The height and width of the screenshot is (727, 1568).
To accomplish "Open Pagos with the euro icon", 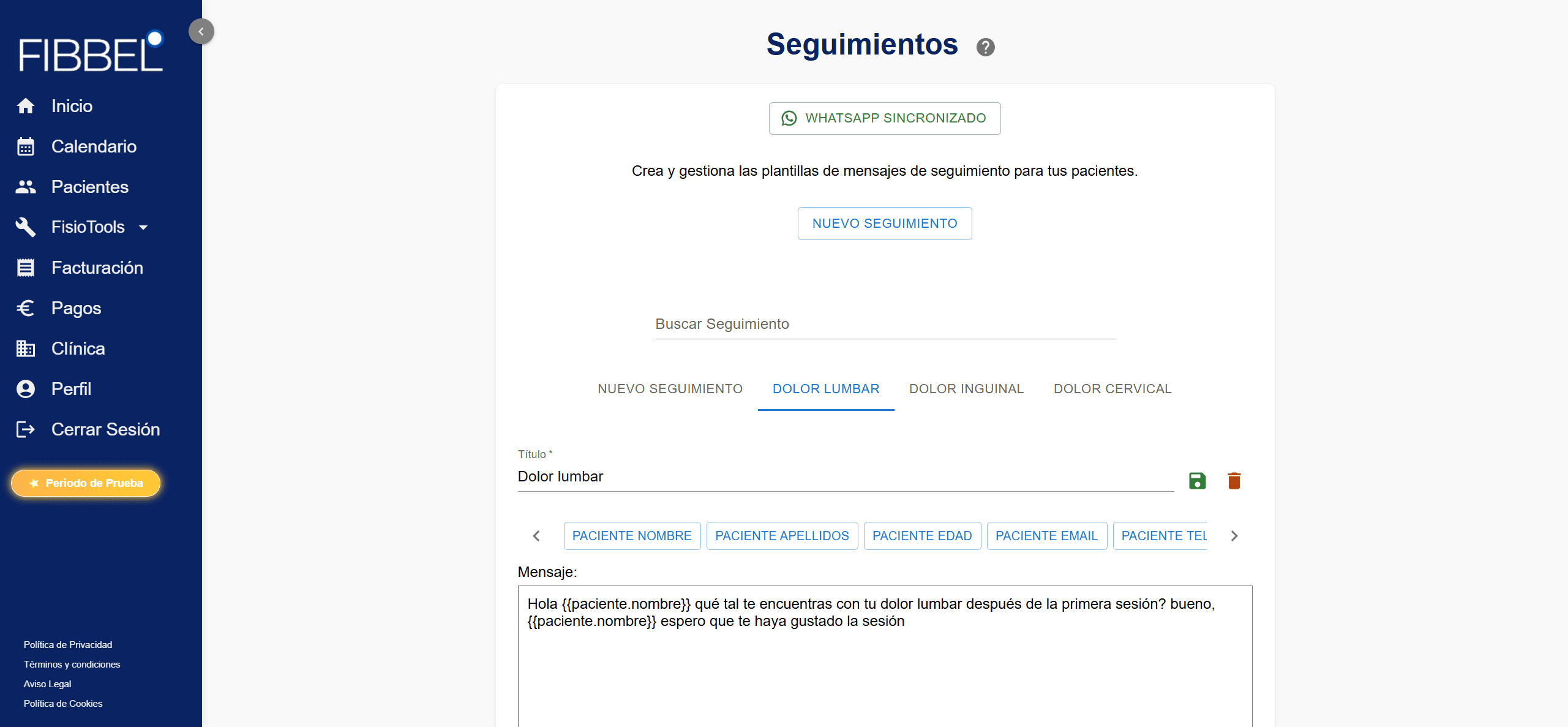I will [x=26, y=308].
